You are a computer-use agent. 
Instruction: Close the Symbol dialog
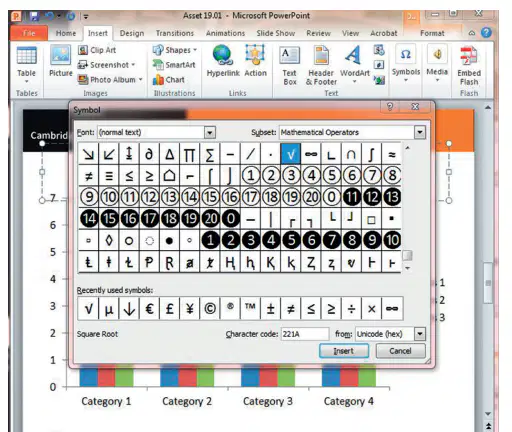point(415,107)
